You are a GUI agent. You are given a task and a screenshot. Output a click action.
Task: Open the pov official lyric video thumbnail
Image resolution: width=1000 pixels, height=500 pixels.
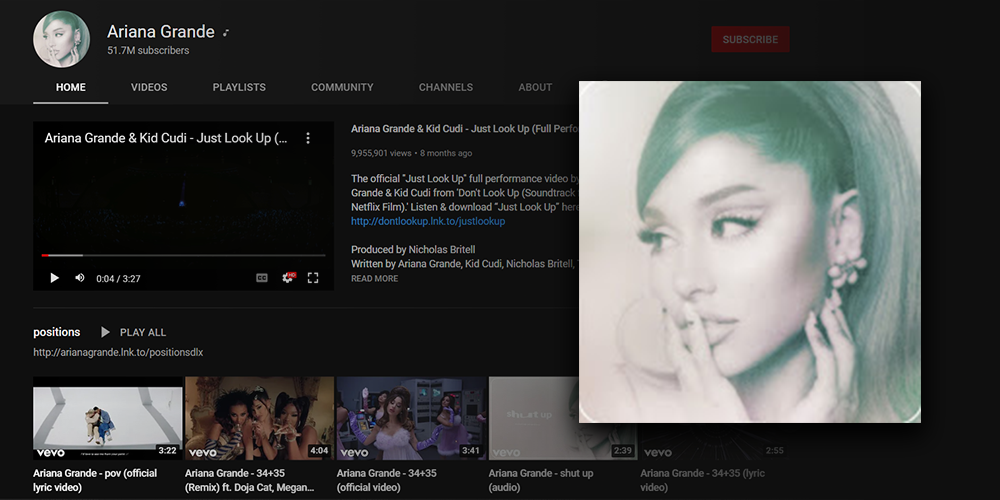[x=108, y=418]
